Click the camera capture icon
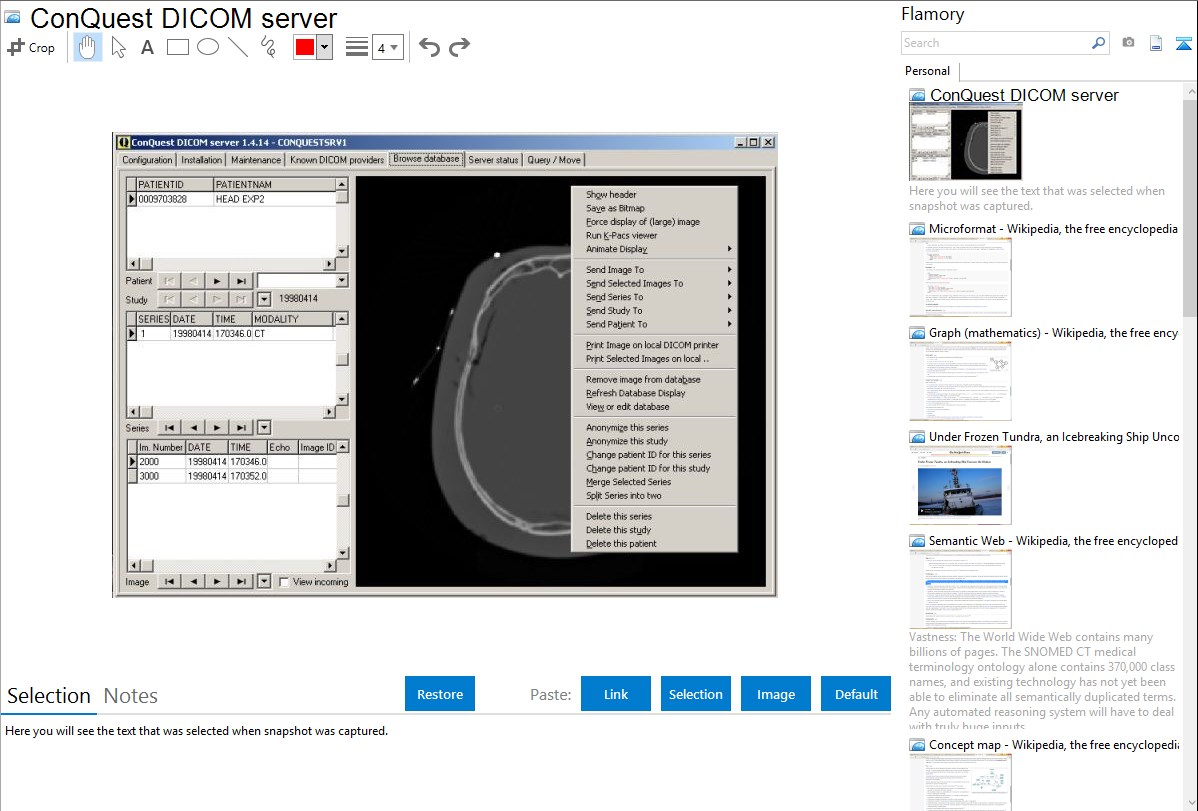 point(1128,43)
